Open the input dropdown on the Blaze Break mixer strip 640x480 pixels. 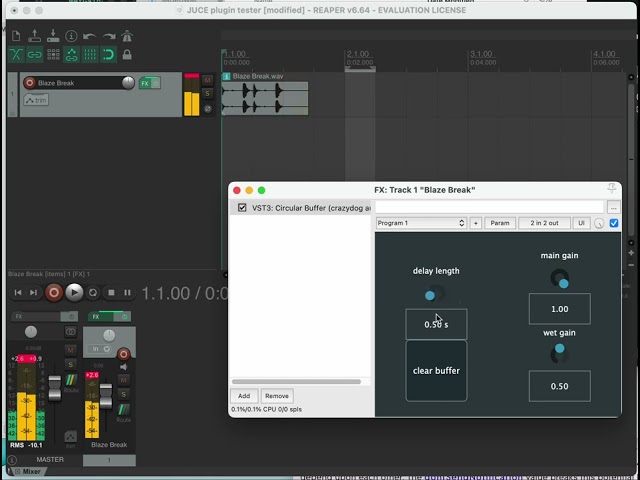pos(101,349)
